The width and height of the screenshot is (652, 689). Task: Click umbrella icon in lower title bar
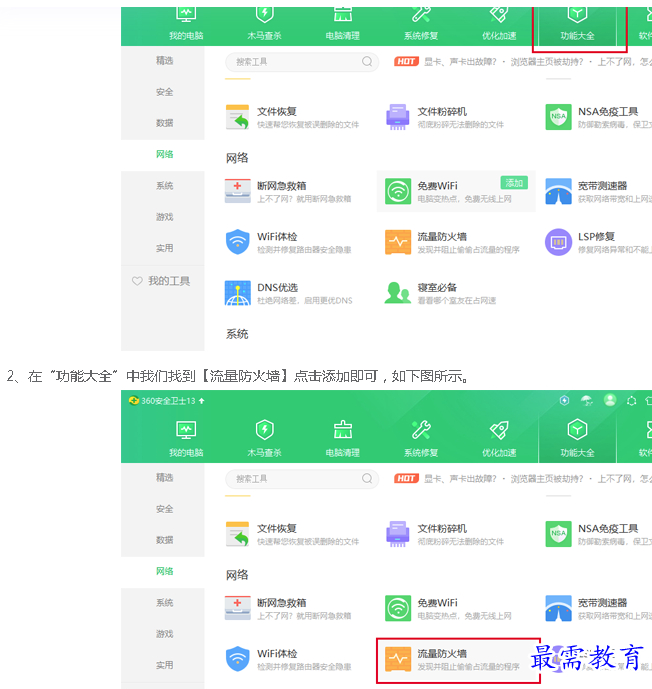pyautogui.click(x=587, y=400)
